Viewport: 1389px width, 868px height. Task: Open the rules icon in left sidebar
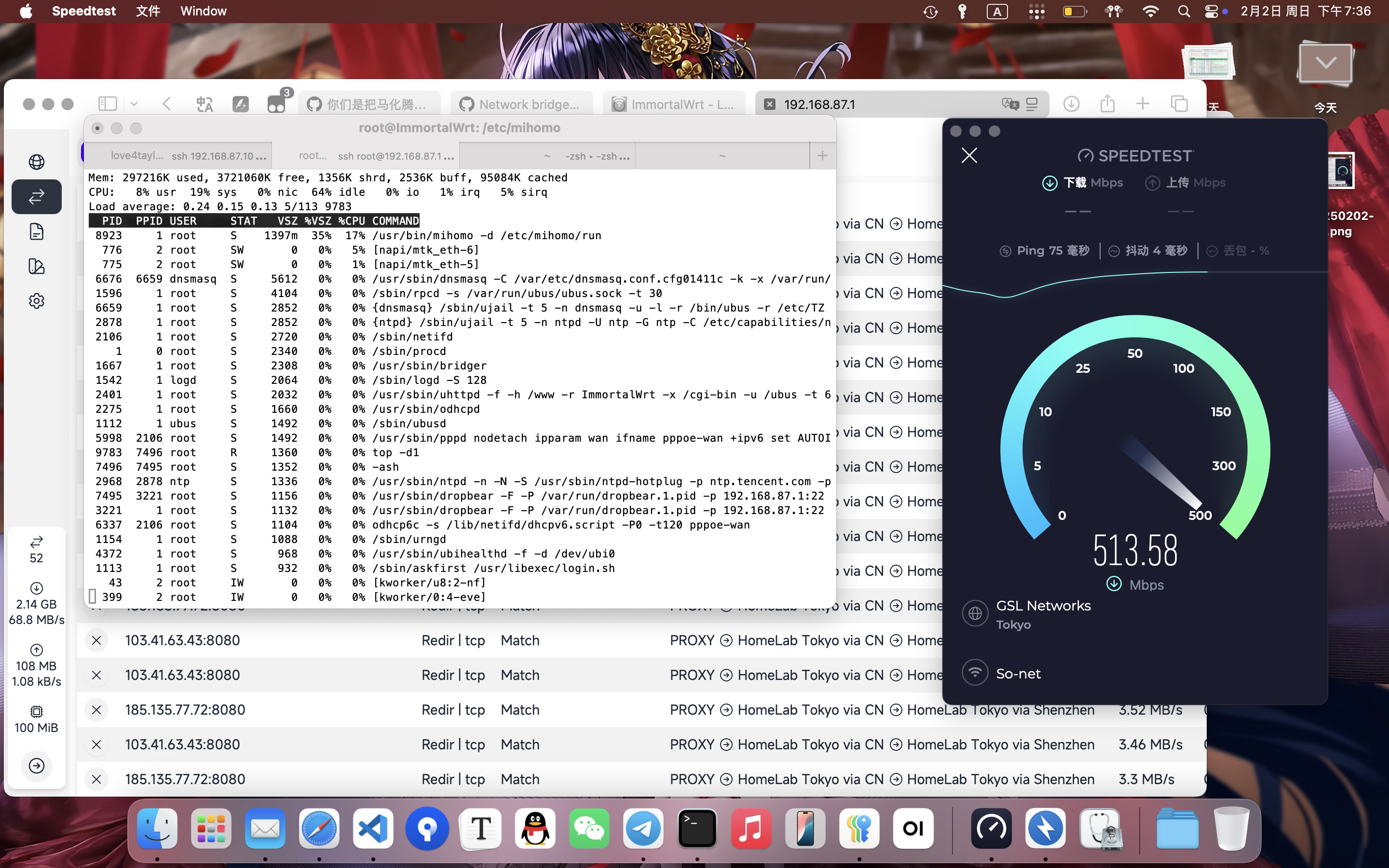tap(36, 266)
